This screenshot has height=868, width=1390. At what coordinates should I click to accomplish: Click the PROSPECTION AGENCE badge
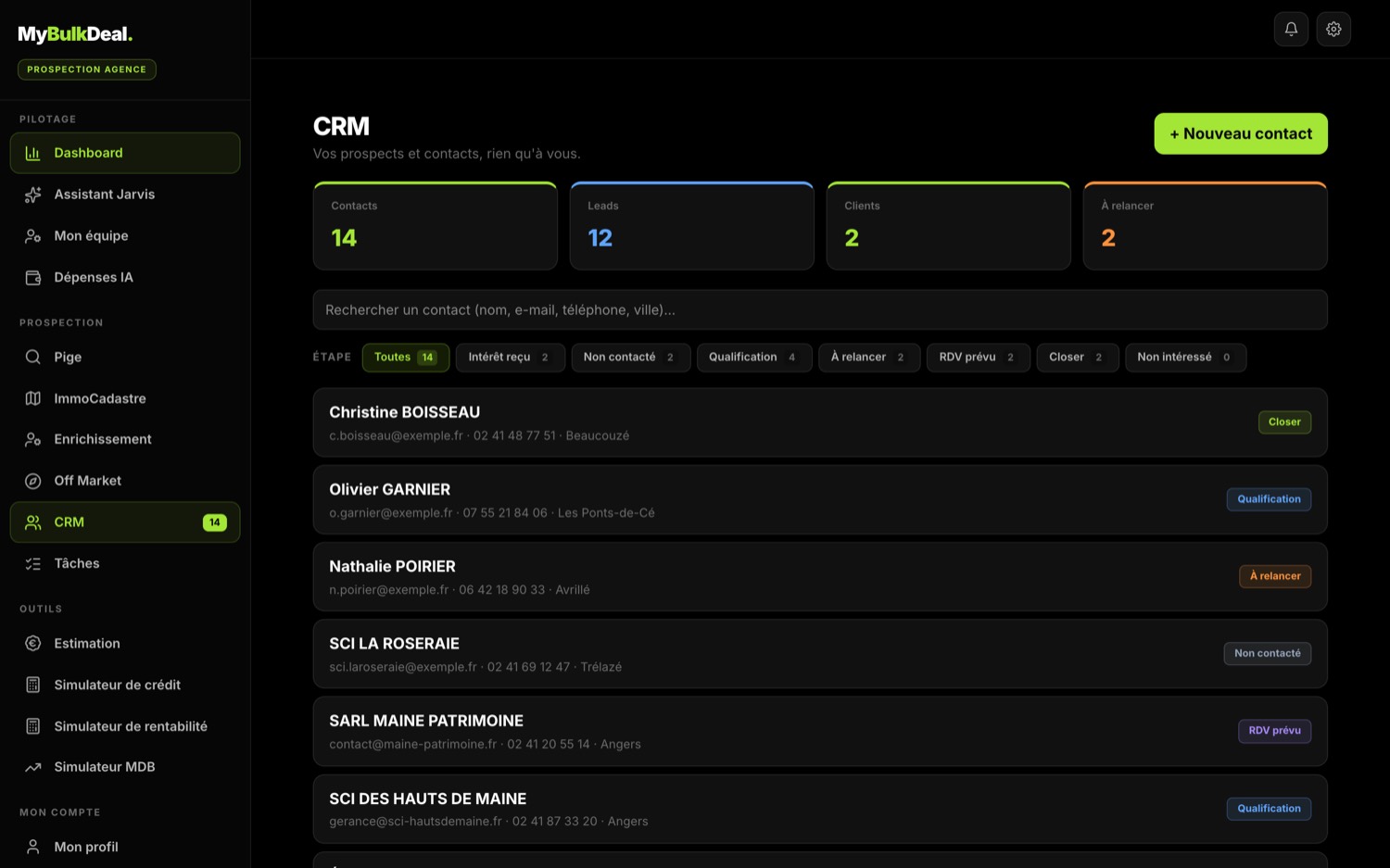pos(87,69)
